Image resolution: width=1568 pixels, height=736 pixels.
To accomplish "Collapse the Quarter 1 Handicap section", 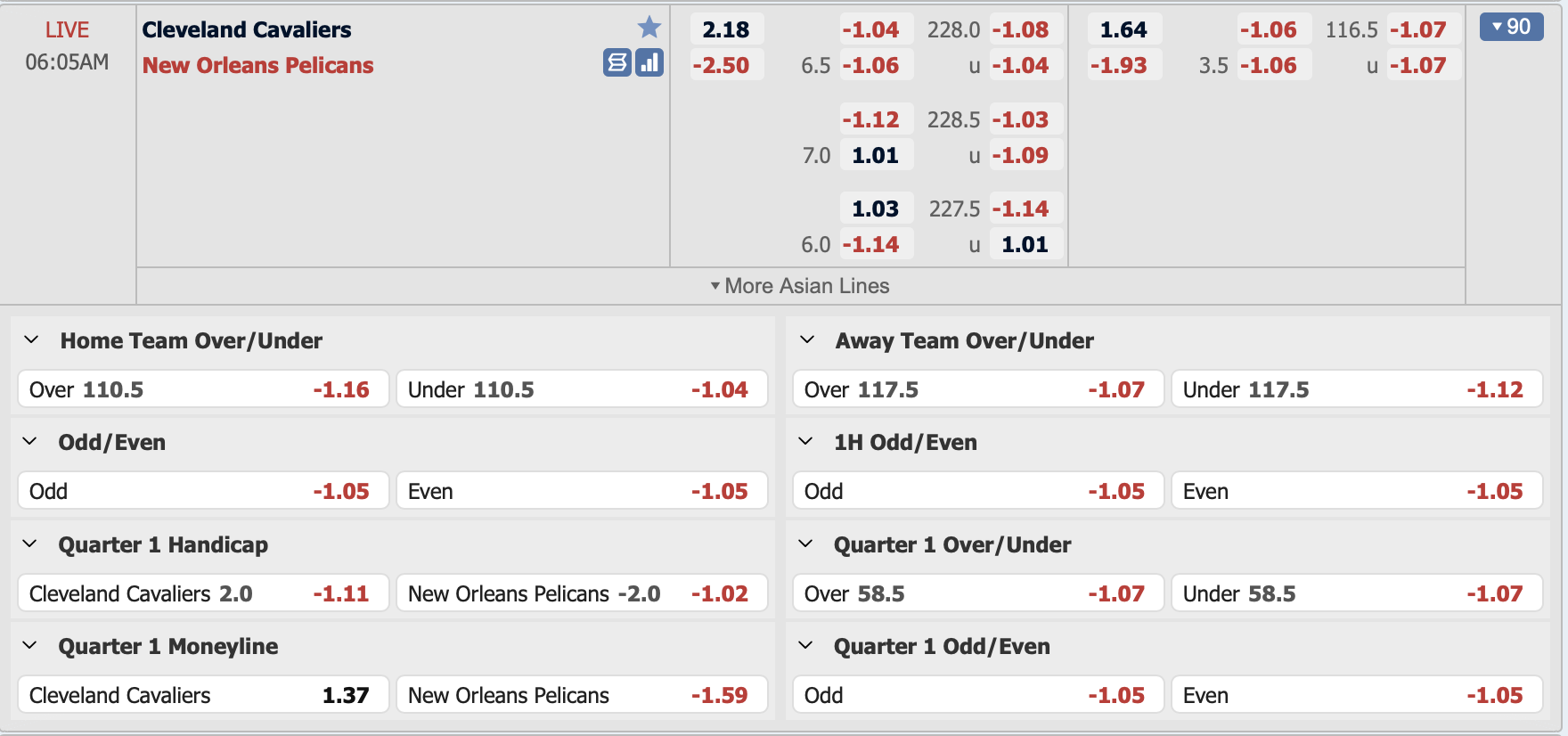I will click(30, 544).
